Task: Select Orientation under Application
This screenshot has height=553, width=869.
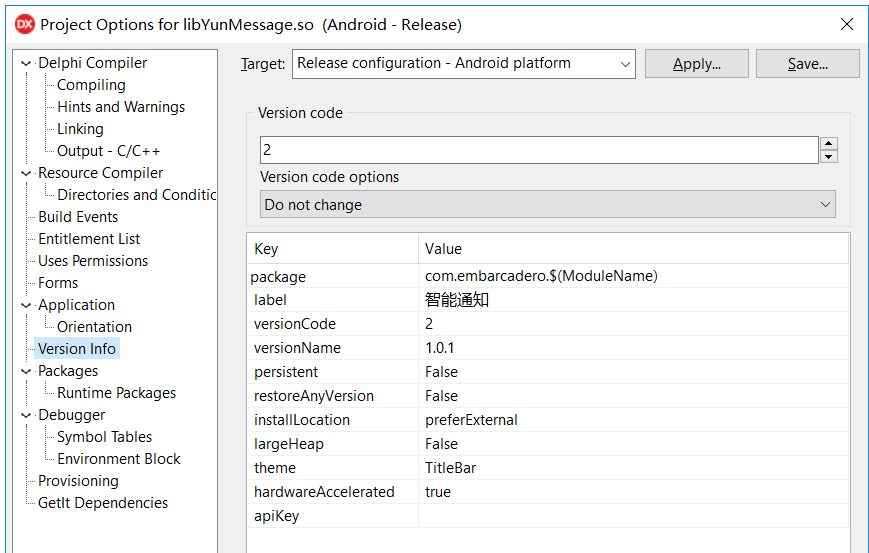Action: click(94, 327)
